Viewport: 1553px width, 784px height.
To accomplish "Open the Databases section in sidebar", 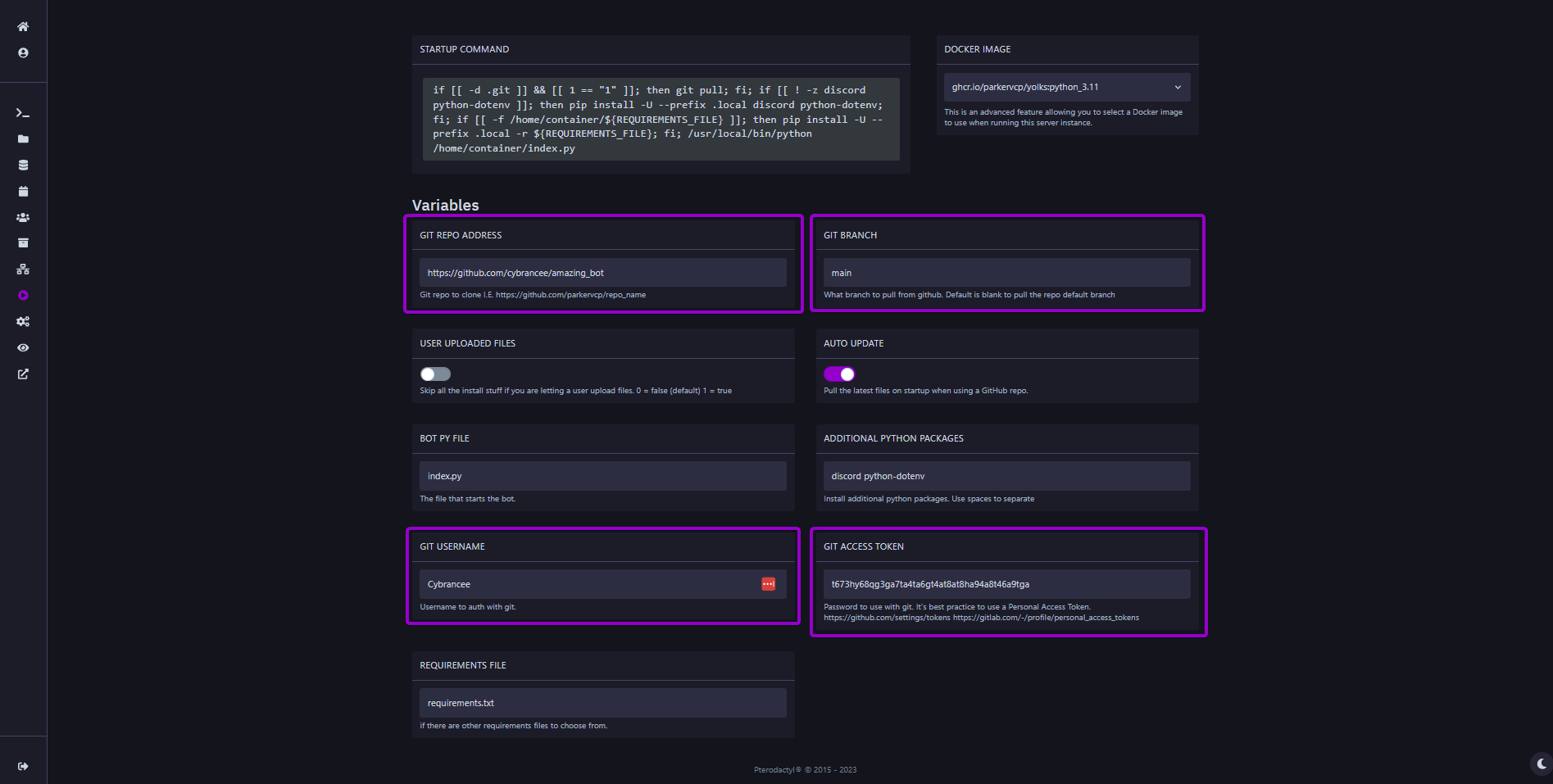I will click(x=23, y=165).
